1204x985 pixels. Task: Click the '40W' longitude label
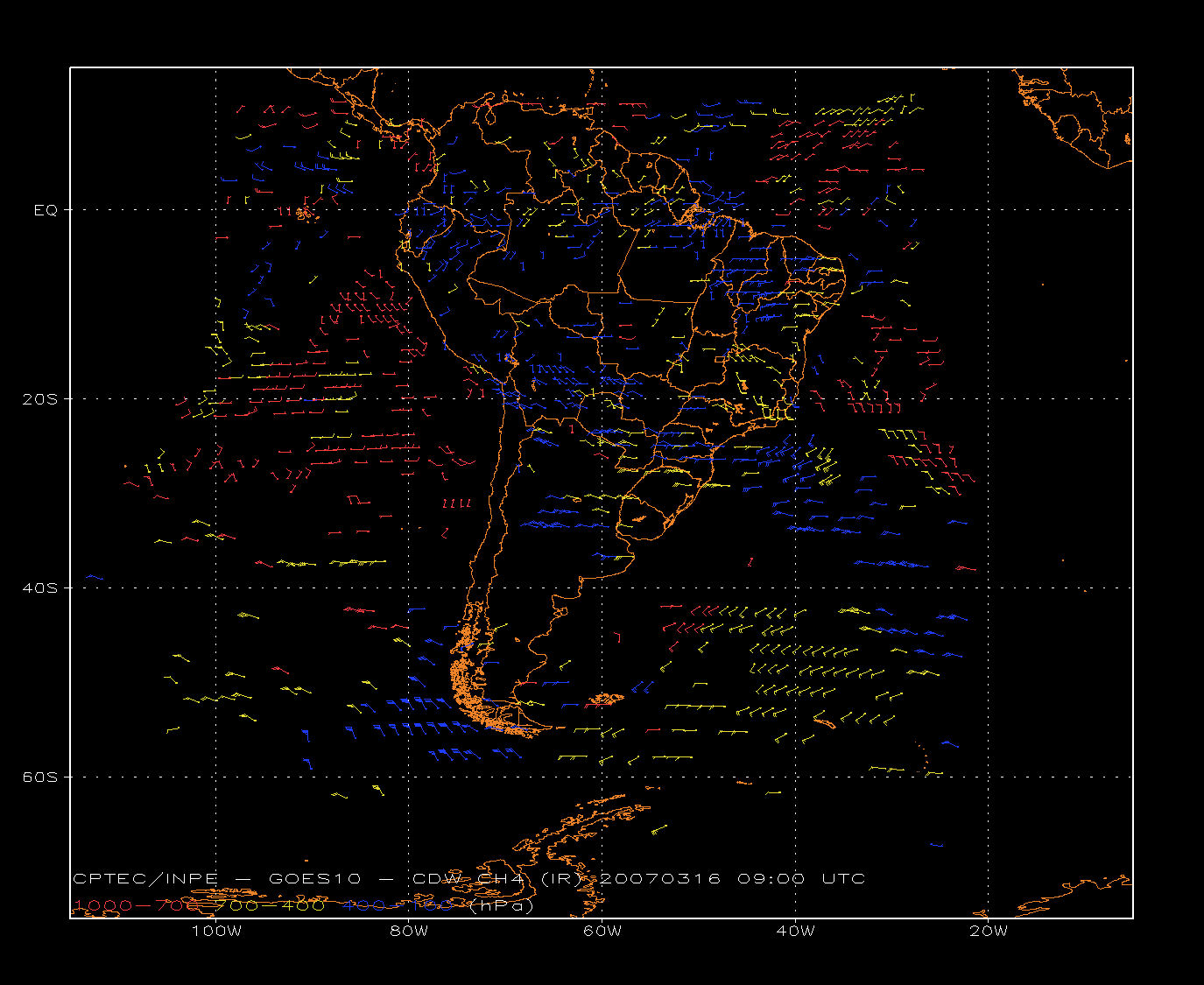point(795,931)
